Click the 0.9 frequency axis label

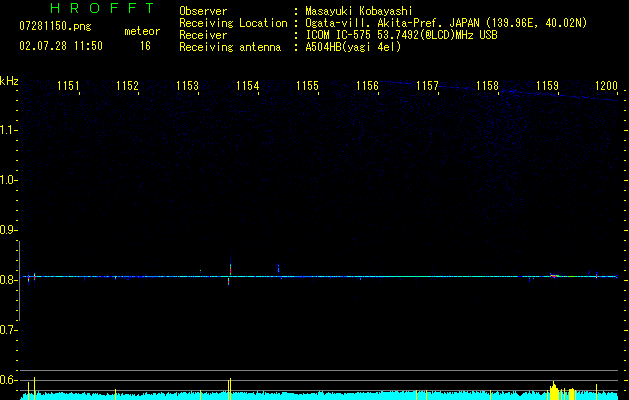(7, 230)
